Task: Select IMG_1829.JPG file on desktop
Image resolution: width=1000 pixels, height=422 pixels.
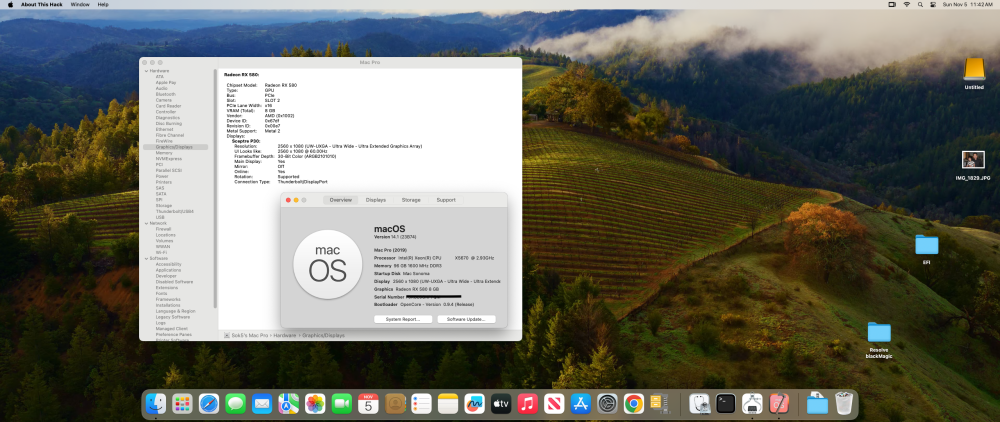Action: [x=973, y=166]
